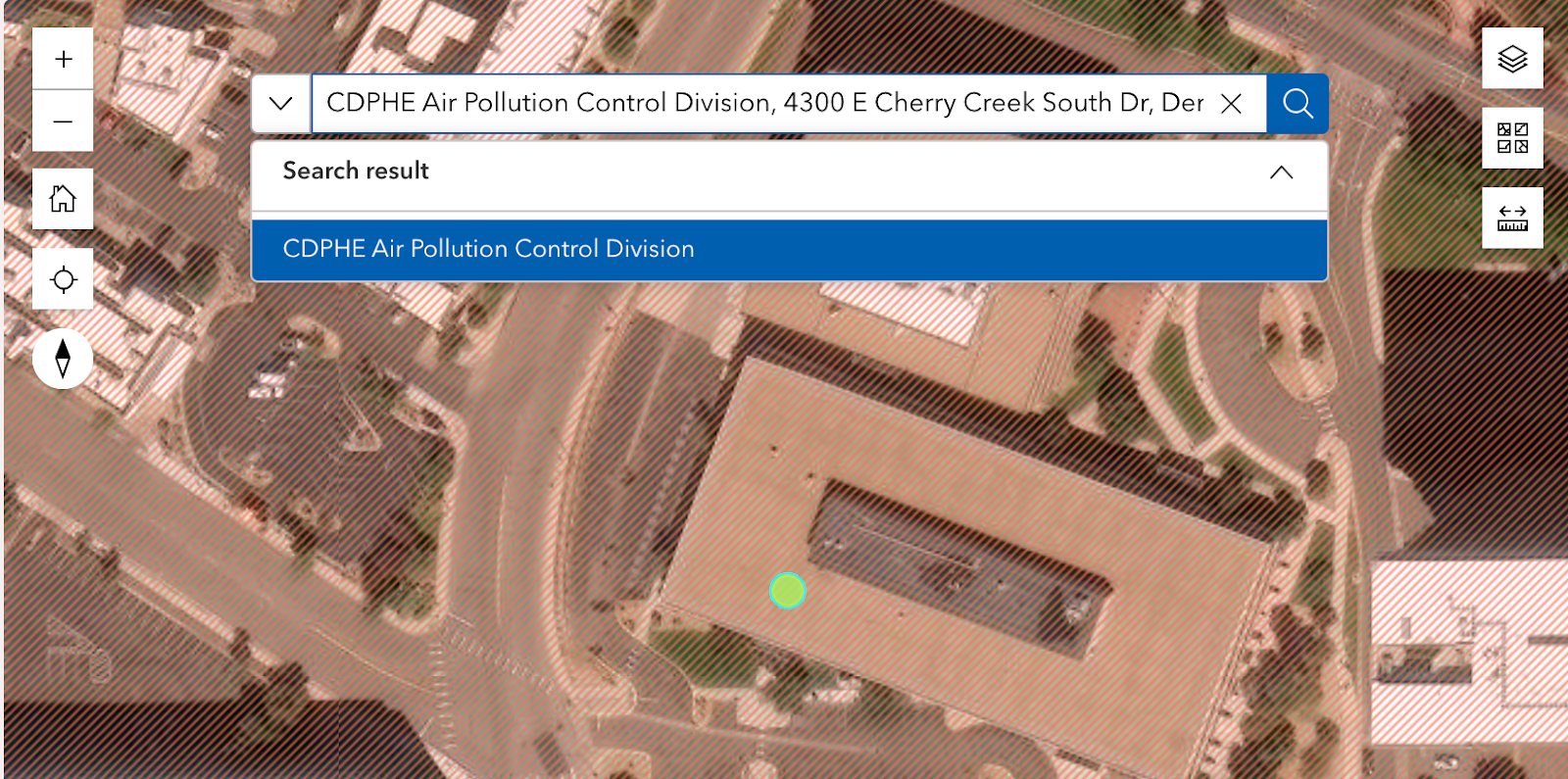
Task: Collapse the Search result panel
Action: (1281, 172)
